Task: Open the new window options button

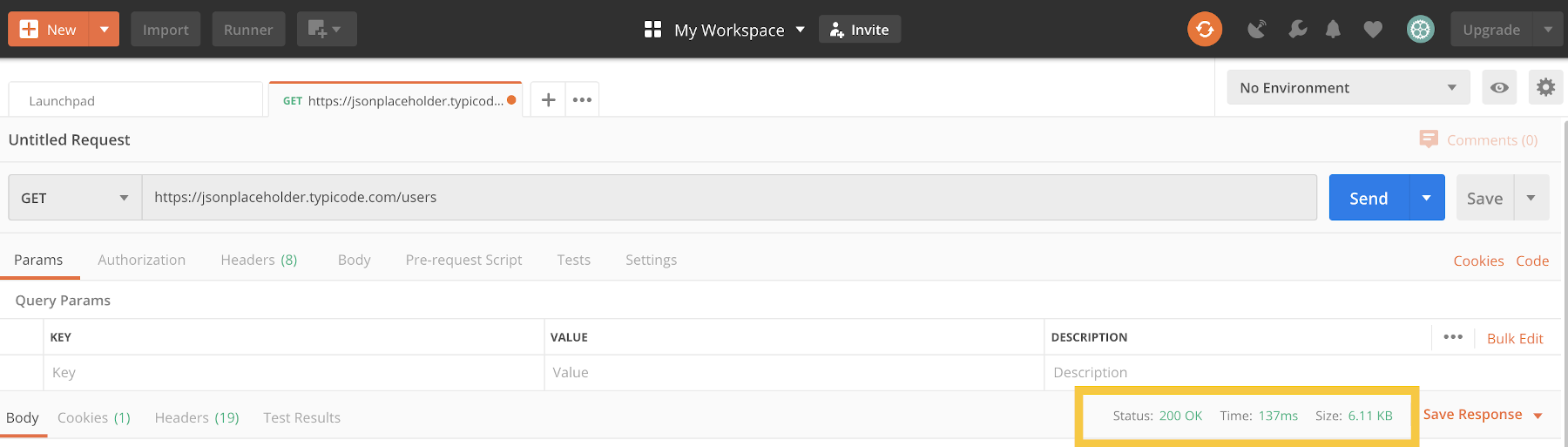Action: 327,30
